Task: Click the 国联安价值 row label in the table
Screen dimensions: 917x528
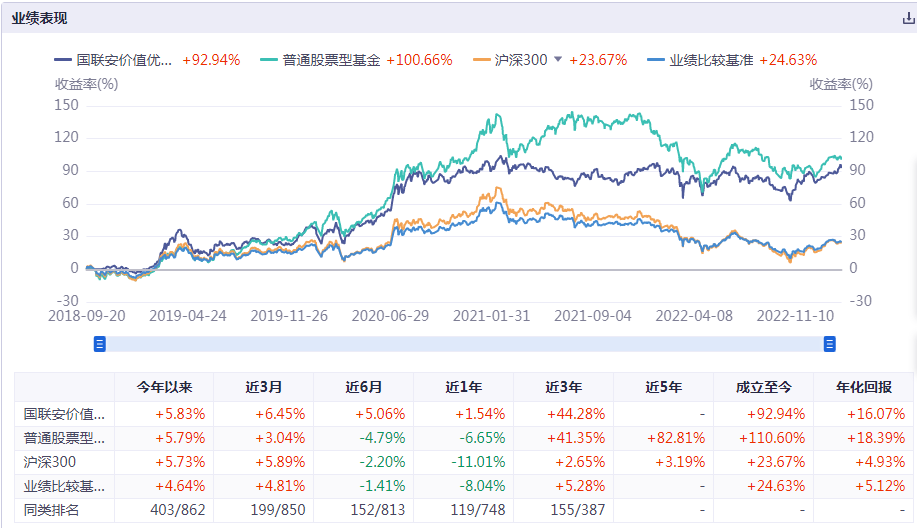Action: click(65, 413)
